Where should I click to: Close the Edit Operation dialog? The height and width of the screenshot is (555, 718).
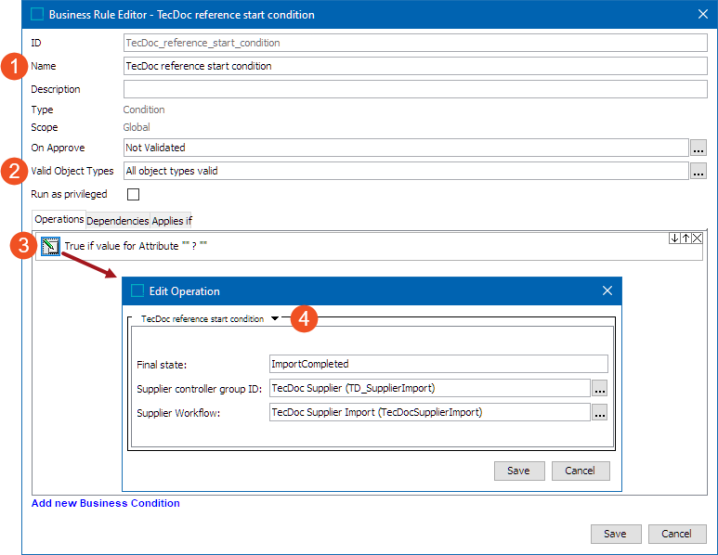click(x=607, y=291)
